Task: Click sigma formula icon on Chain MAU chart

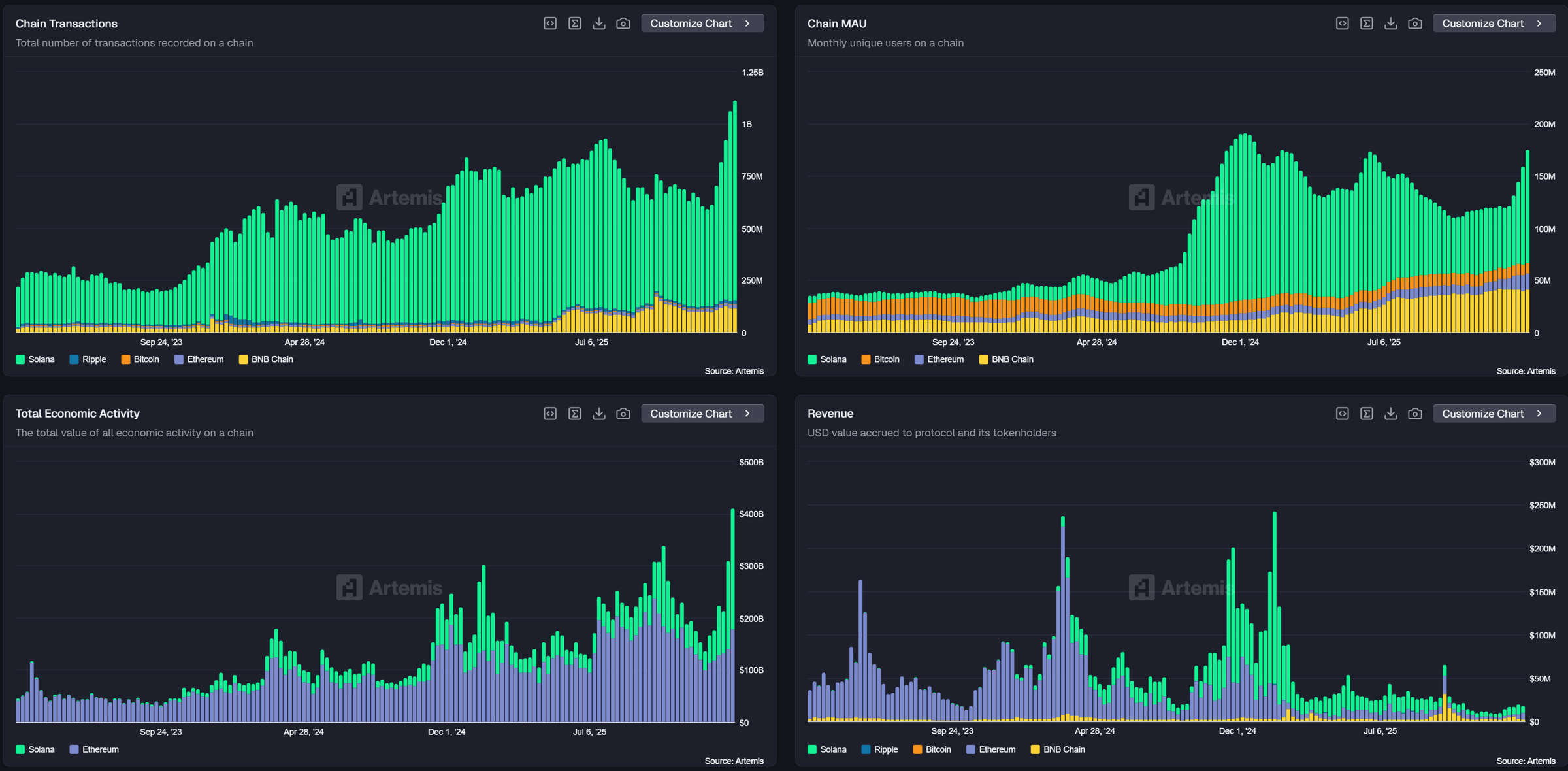Action: tap(1366, 24)
